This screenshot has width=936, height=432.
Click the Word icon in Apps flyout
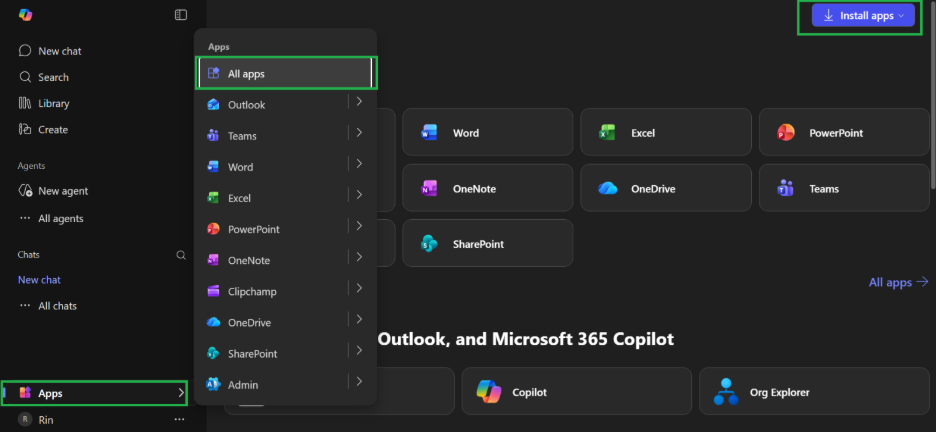(213, 166)
